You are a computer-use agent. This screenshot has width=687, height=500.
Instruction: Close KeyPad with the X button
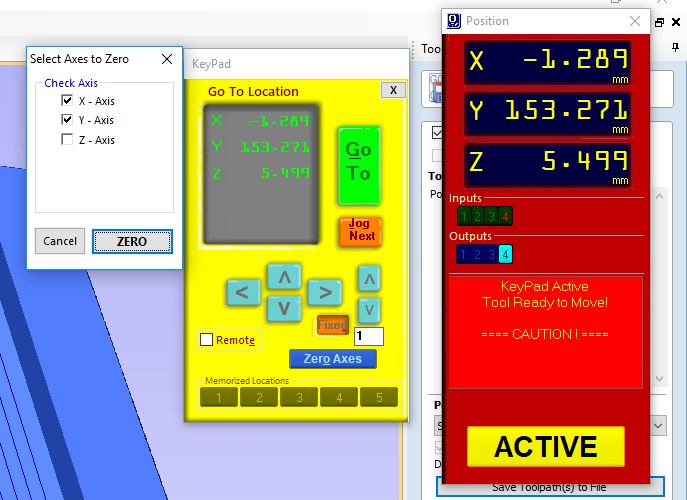pyautogui.click(x=393, y=90)
